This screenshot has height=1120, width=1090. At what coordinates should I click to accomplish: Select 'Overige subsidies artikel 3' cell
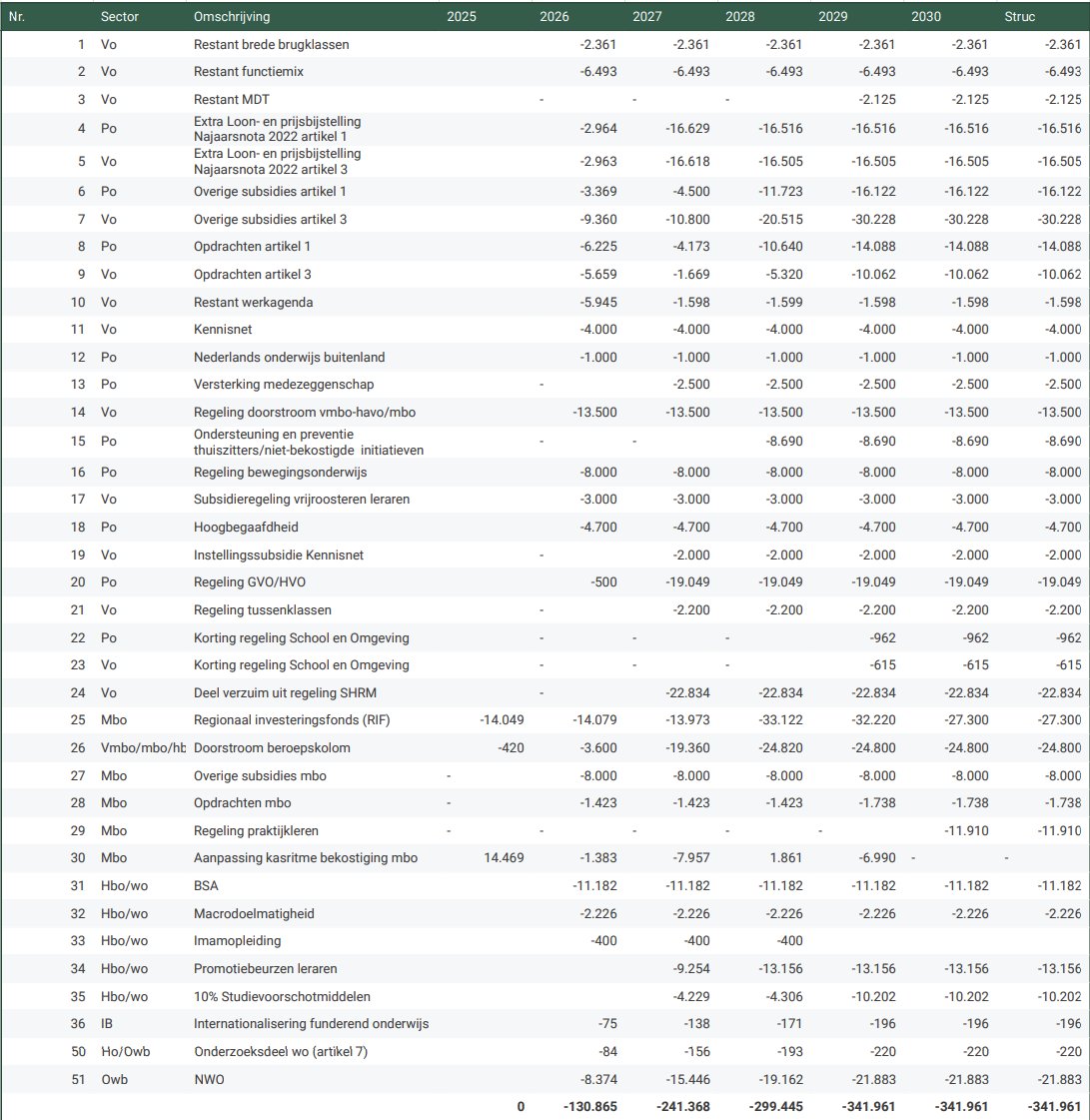pos(270,219)
